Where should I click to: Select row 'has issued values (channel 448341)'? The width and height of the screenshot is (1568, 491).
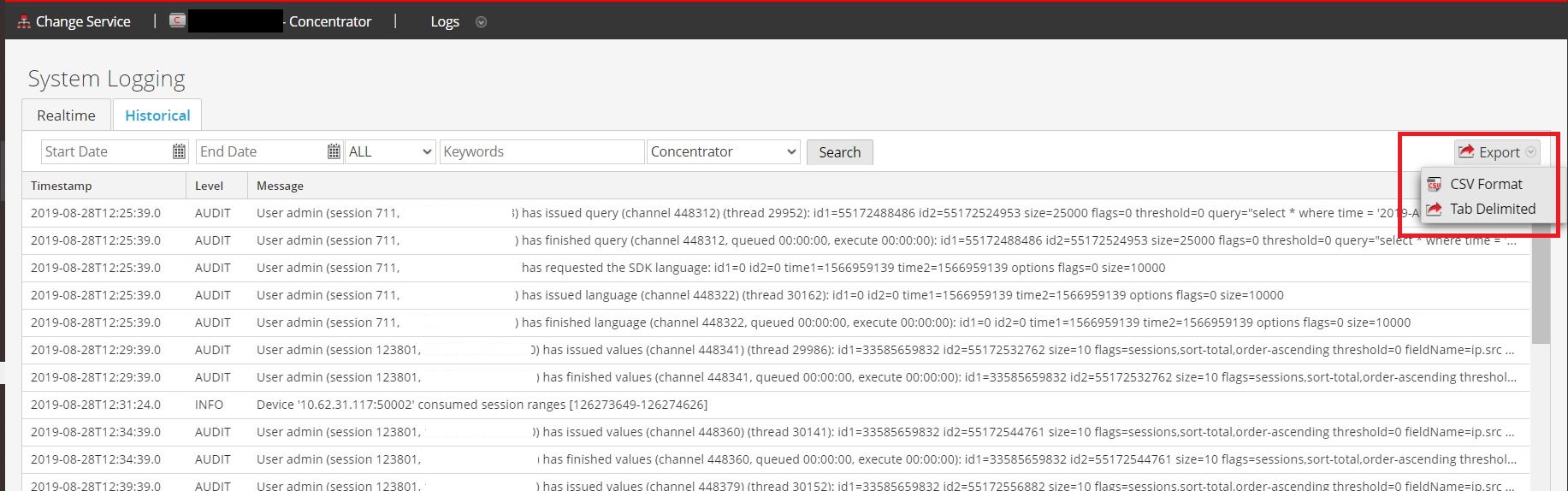pyautogui.click(x=776, y=350)
